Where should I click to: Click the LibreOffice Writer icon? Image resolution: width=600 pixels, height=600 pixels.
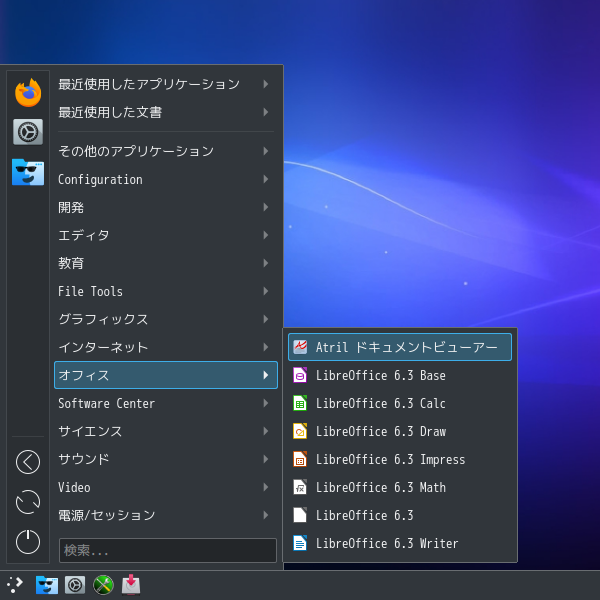pos(300,543)
